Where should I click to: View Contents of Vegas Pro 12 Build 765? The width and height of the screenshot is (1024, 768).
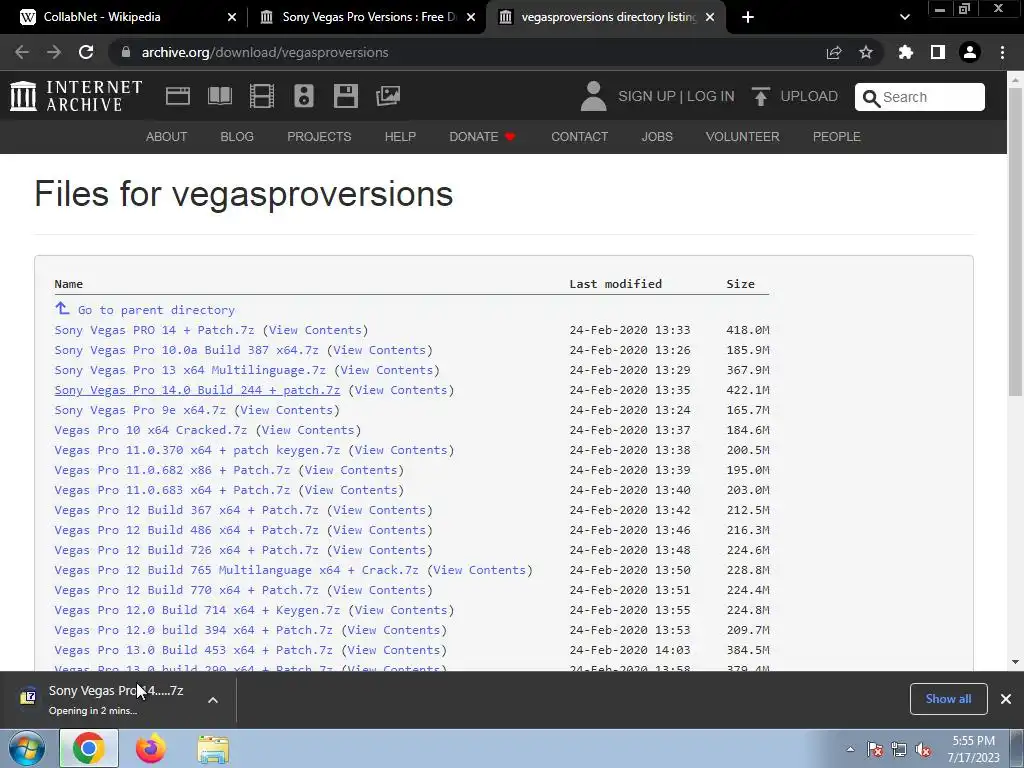480,570
